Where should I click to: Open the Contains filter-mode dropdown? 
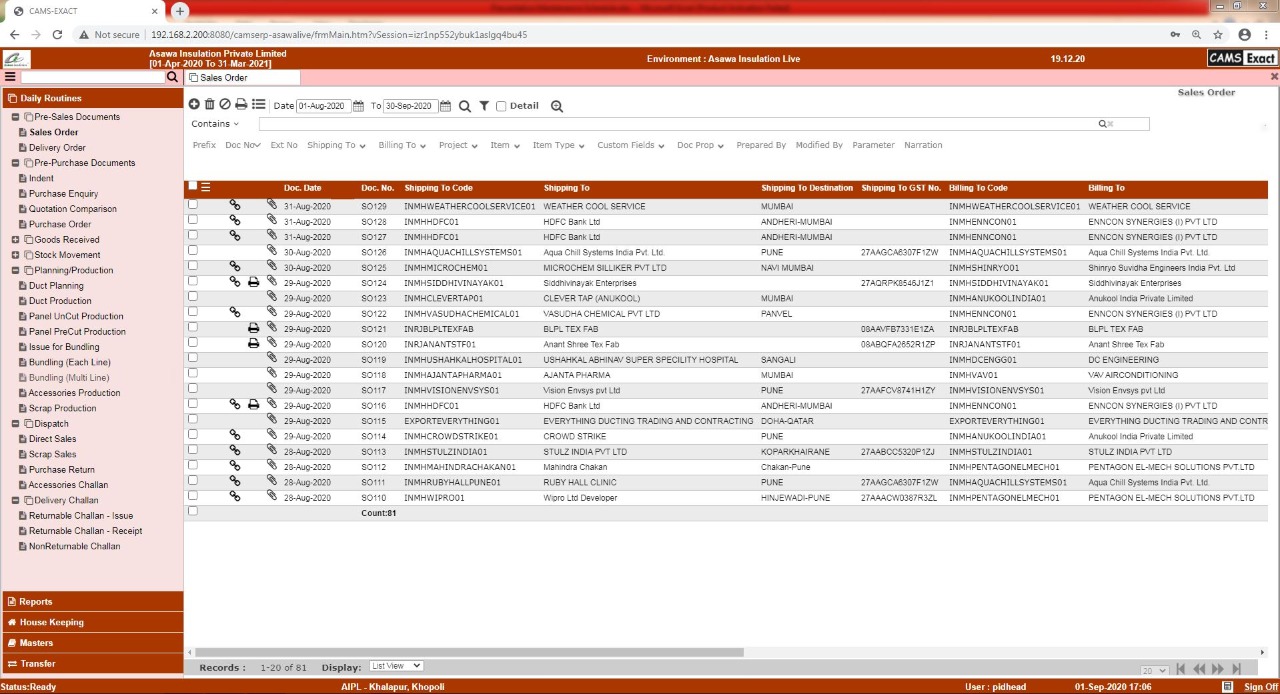click(x=215, y=124)
